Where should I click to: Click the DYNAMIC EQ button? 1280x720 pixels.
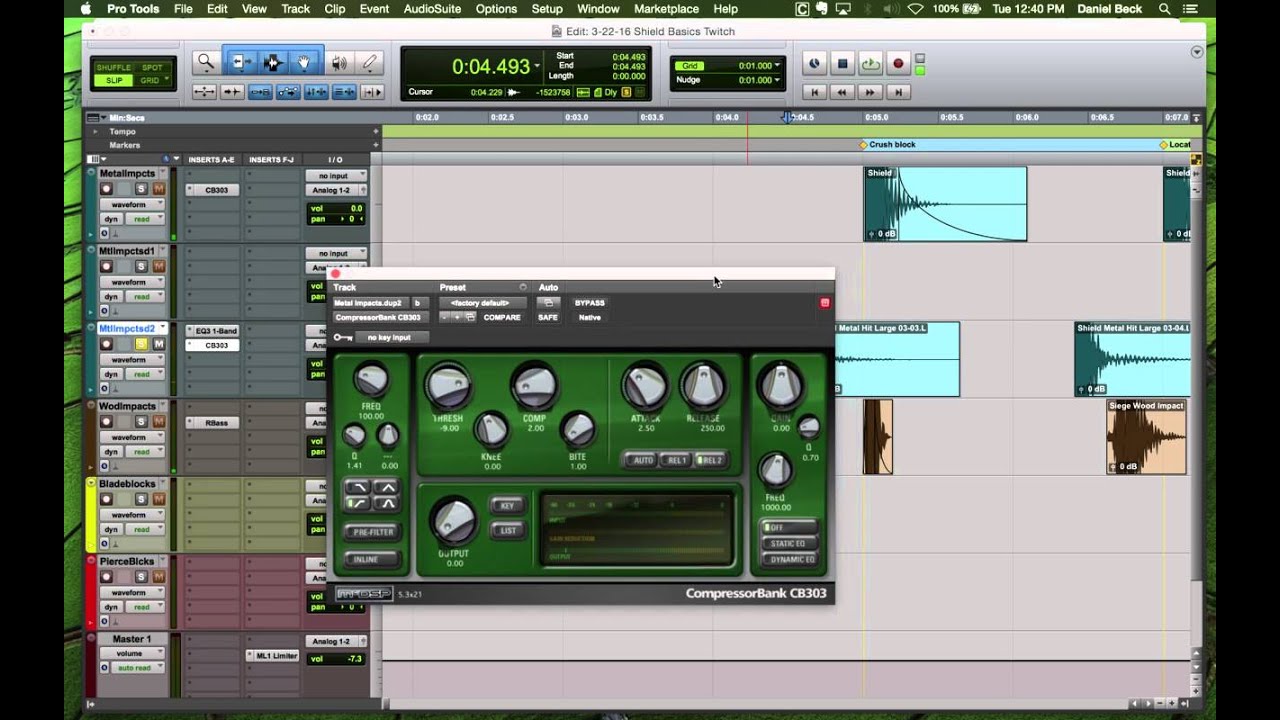[x=789, y=559]
